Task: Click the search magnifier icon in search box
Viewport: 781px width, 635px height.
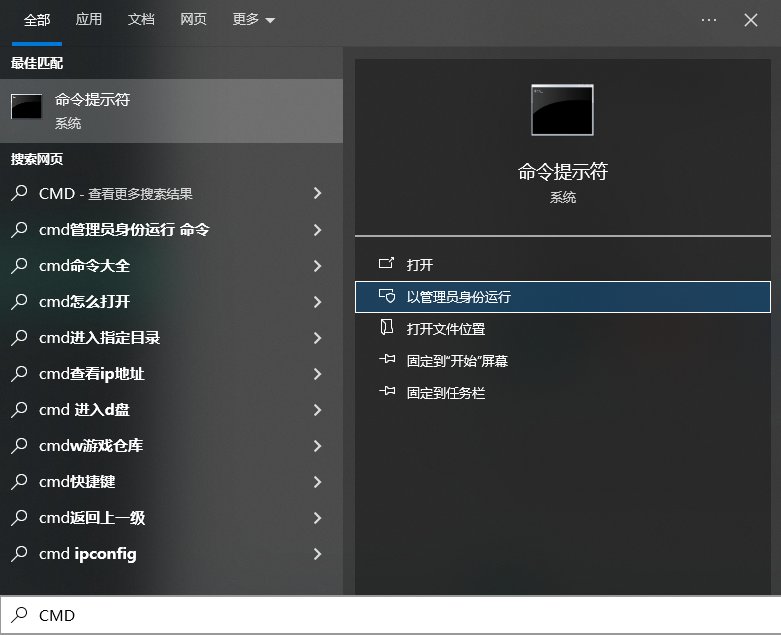Action: pos(19,615)
